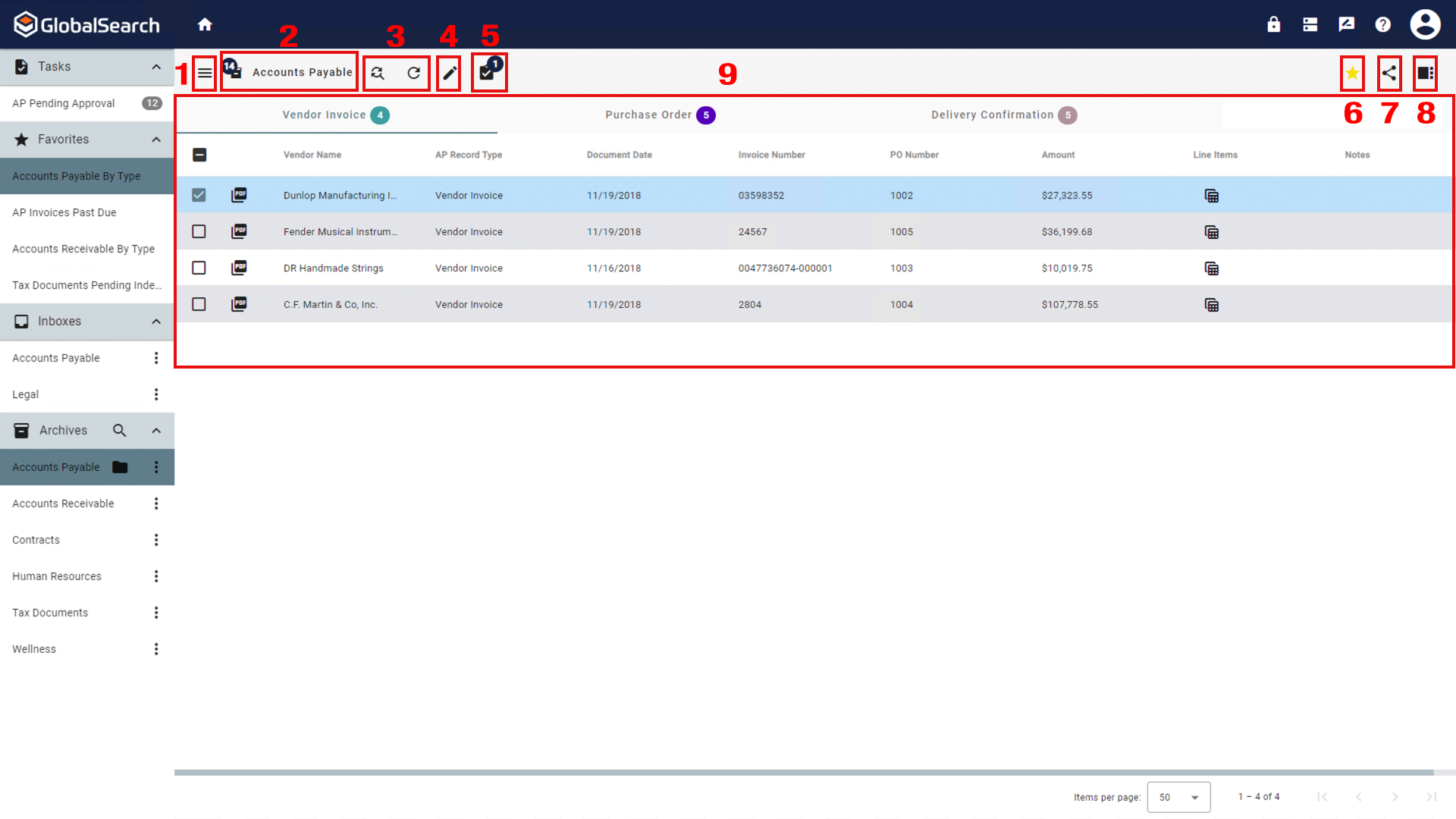Click the share icon in the top right
Viewport: 1456px width, 819px height.
(1389, 73)
